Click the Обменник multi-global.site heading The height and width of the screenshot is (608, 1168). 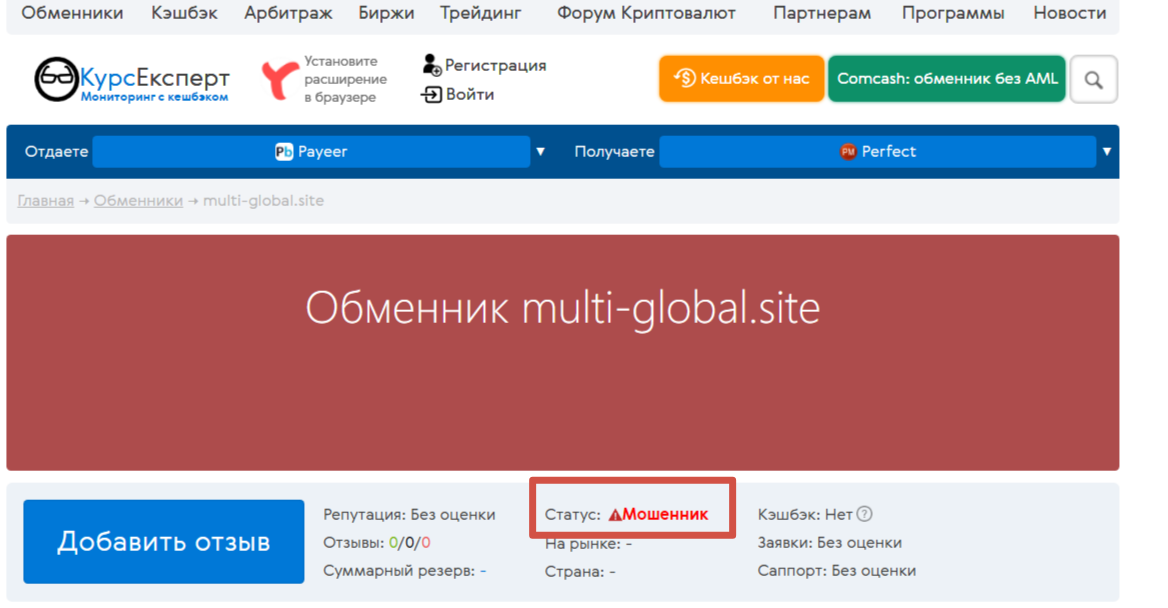562,308
